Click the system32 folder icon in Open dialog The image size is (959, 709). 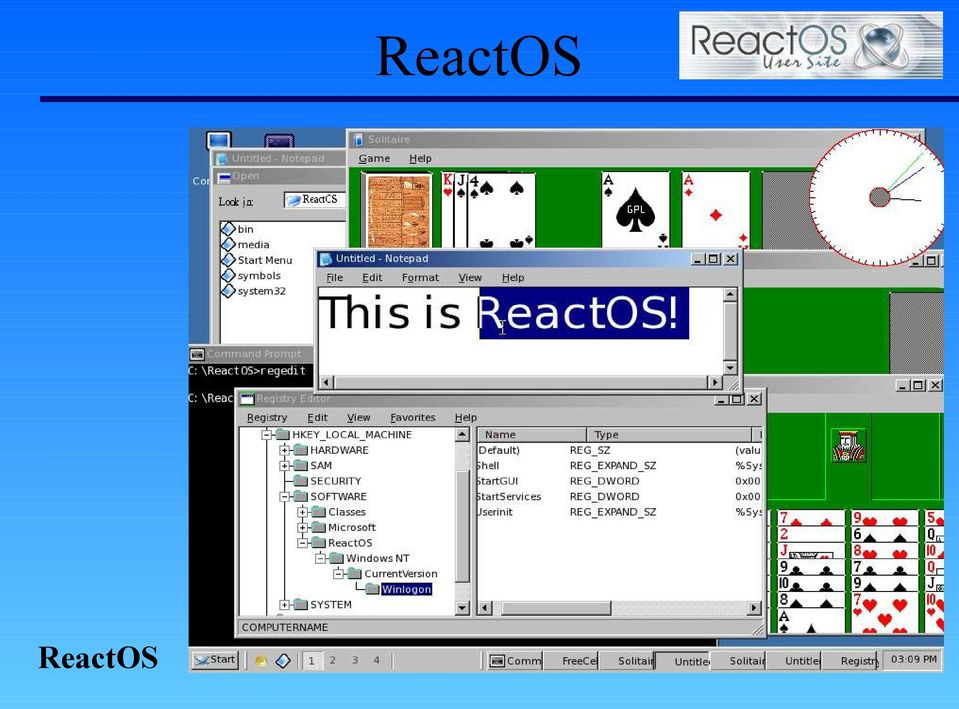[228, 291]
